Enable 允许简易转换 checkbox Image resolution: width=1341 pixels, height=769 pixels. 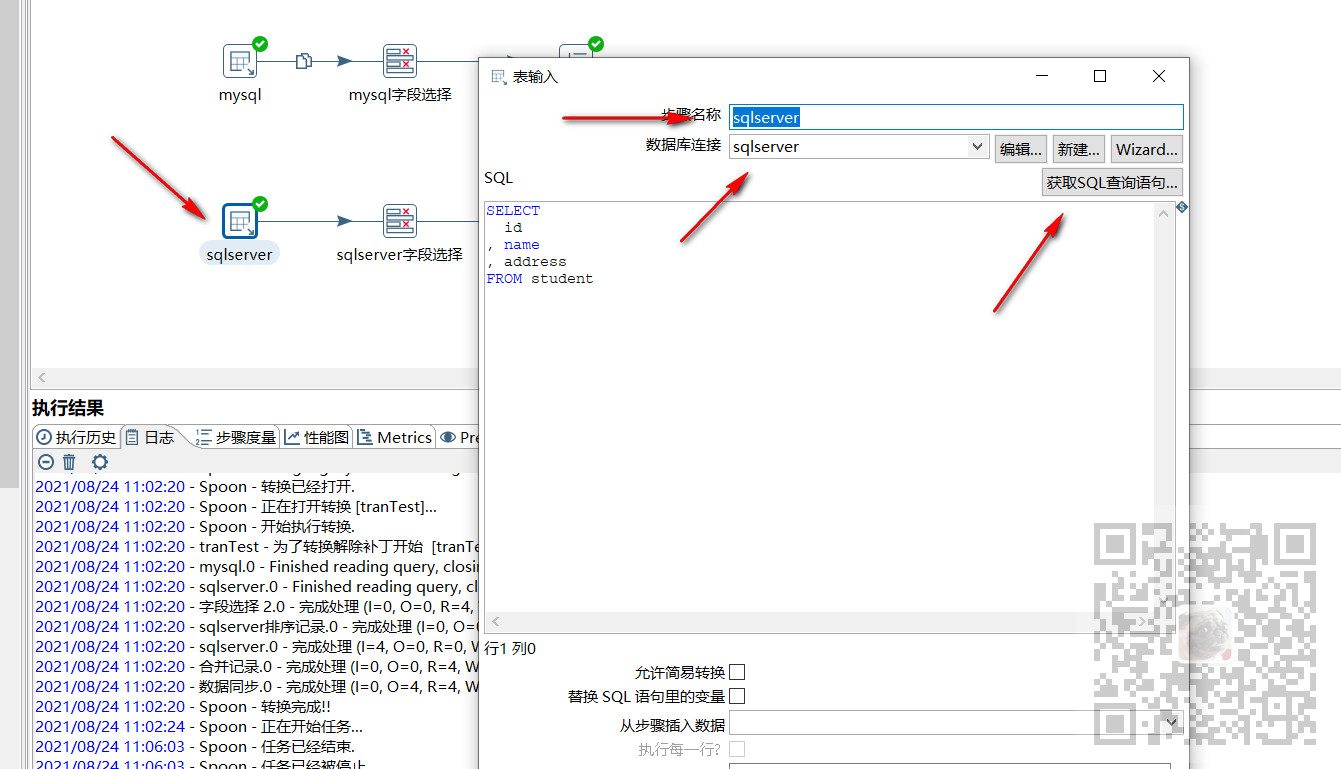coord(737,672)
